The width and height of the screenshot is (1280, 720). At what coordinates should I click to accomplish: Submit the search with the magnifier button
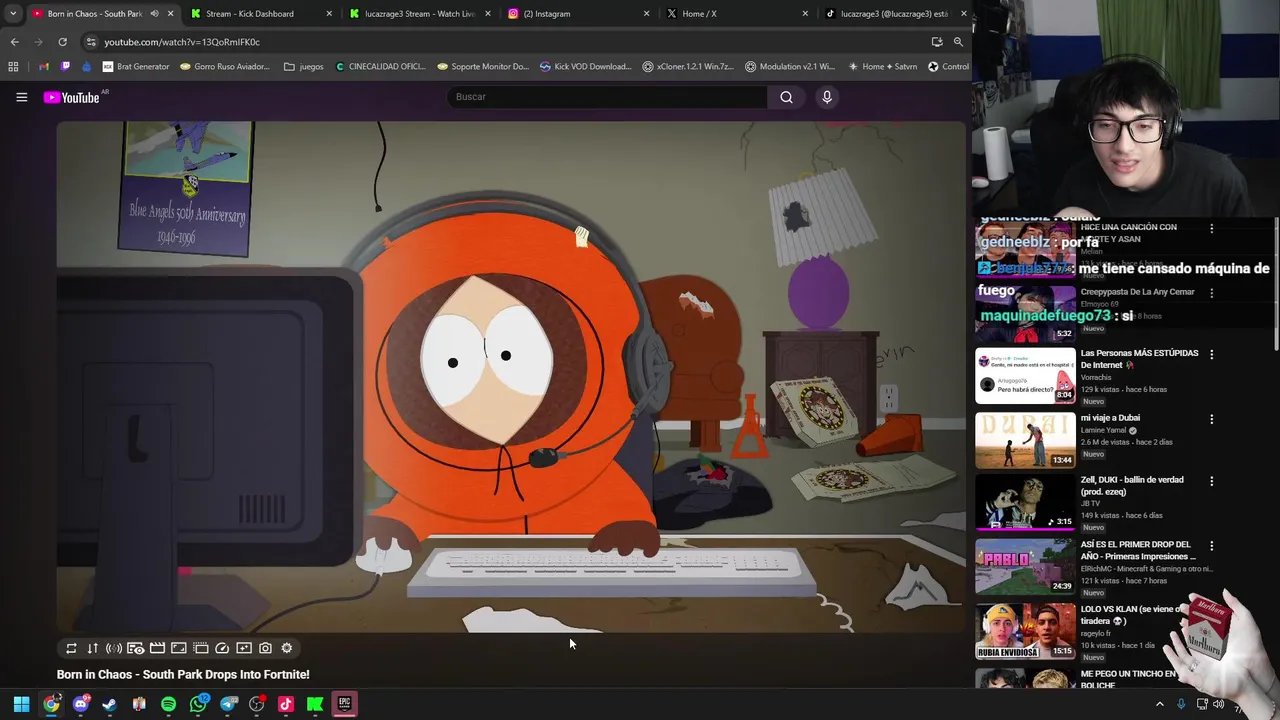click(x=786, y=97)
